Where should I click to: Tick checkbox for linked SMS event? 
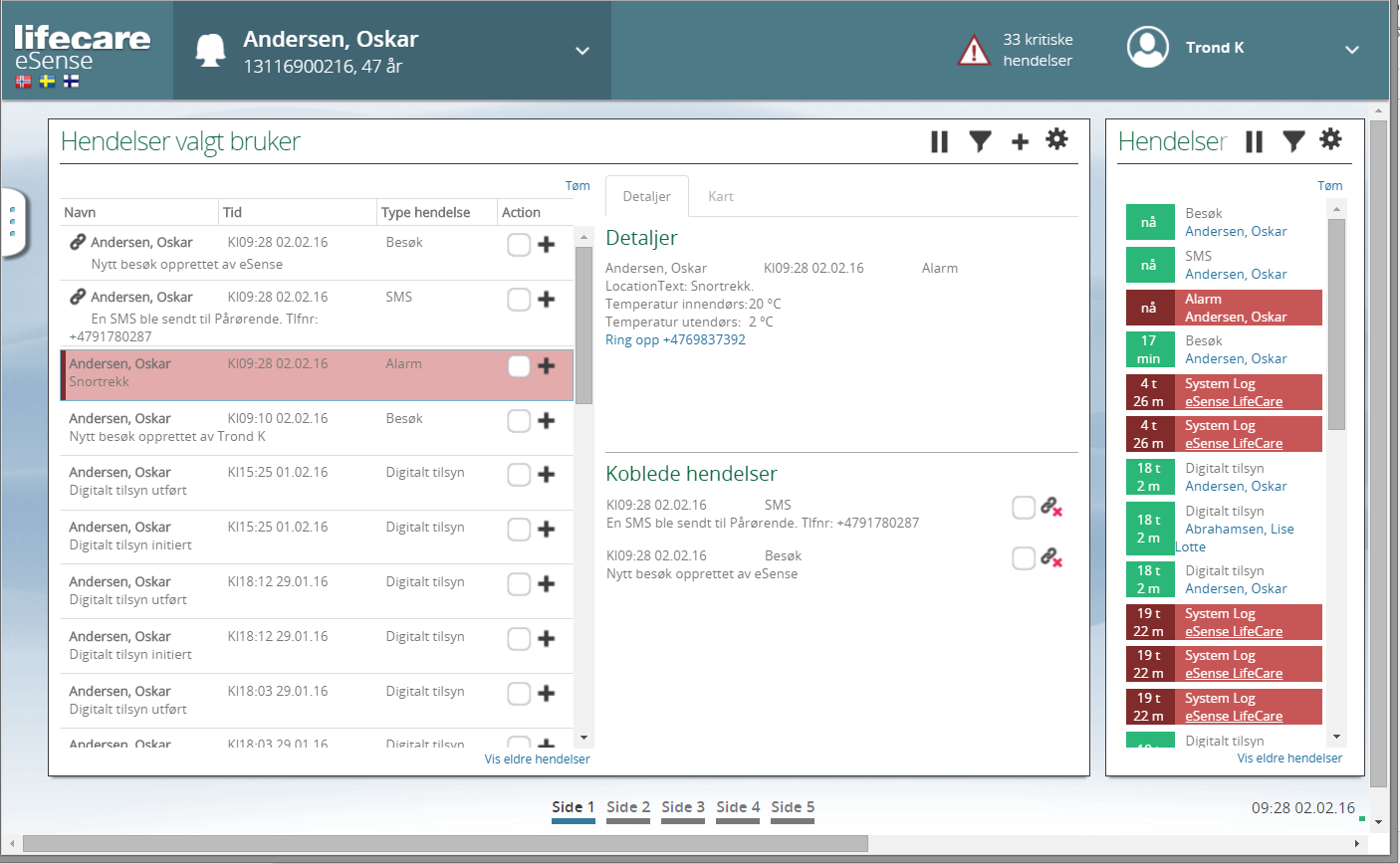pos(1024,507)
